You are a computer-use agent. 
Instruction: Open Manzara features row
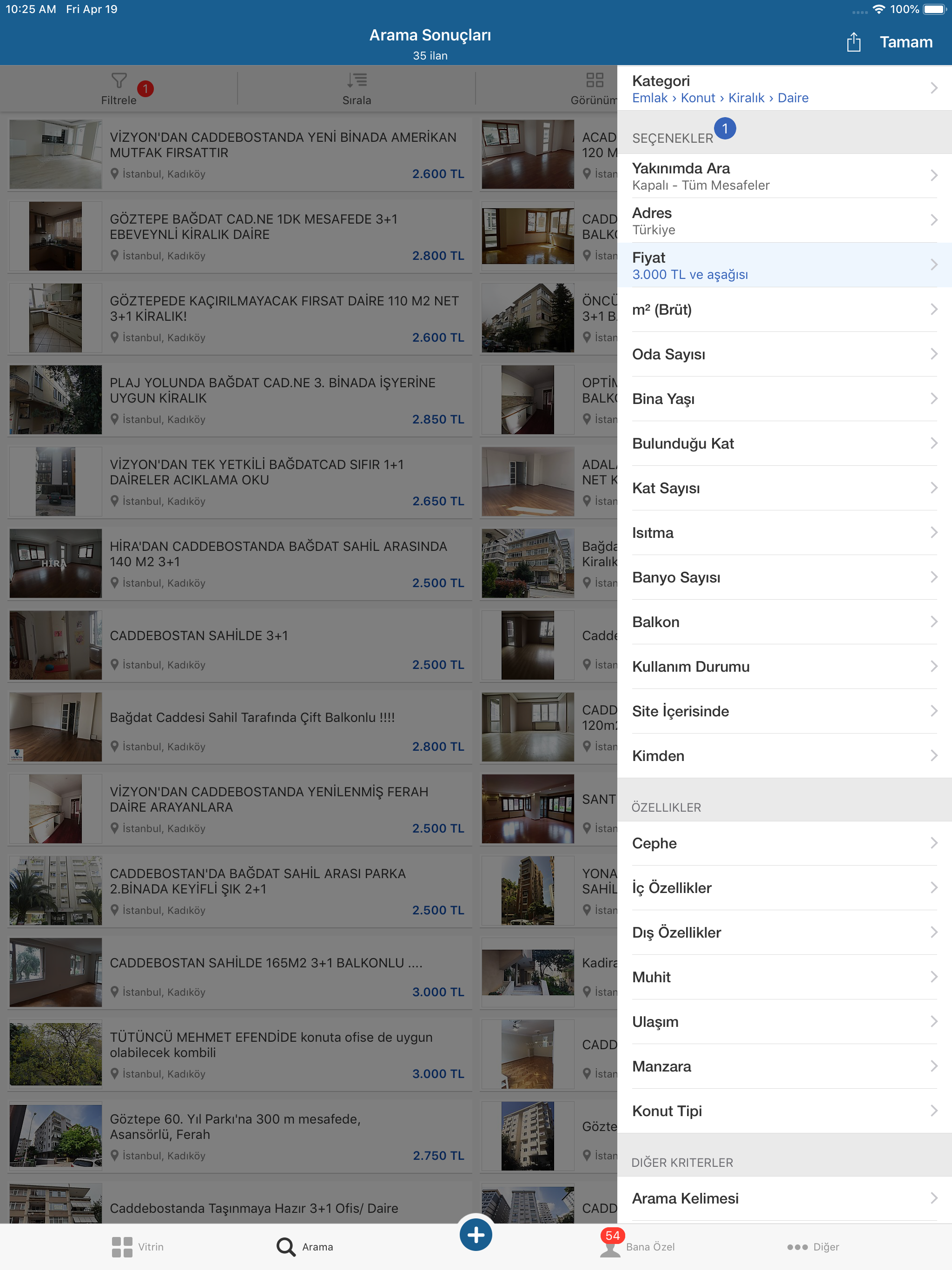(784, 1067)
